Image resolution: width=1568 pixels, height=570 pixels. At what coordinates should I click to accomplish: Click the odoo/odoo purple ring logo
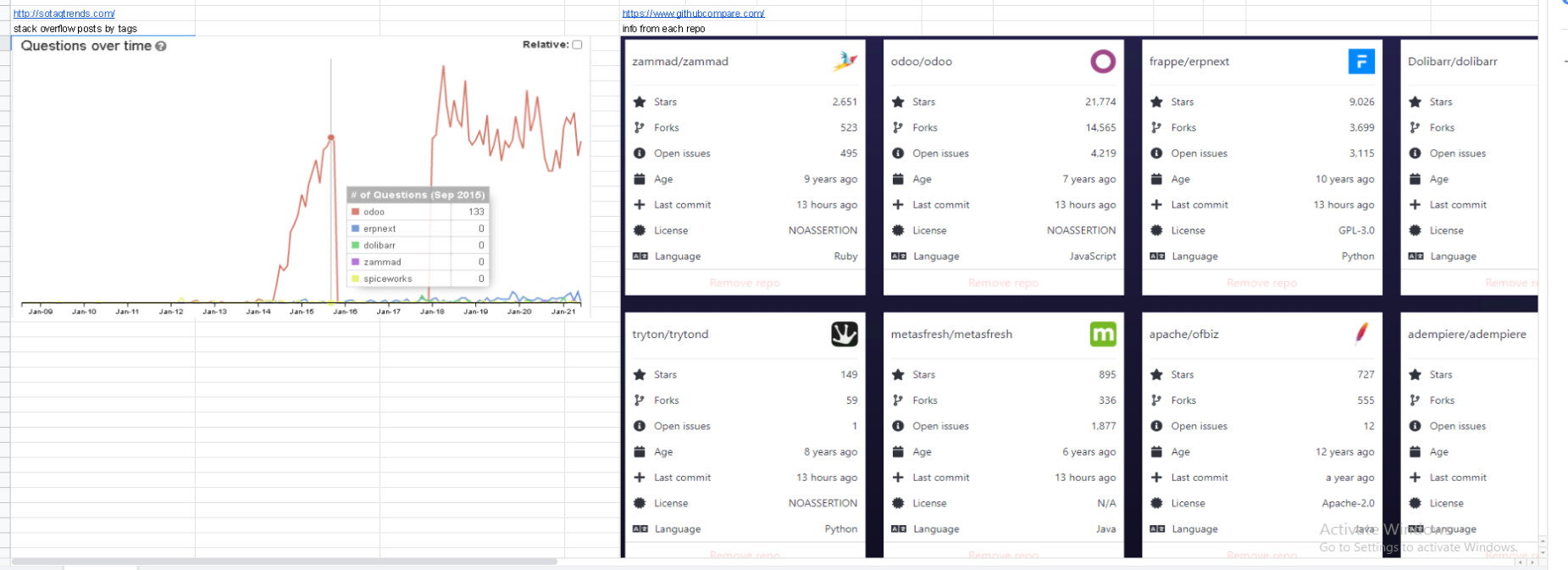1103,61
